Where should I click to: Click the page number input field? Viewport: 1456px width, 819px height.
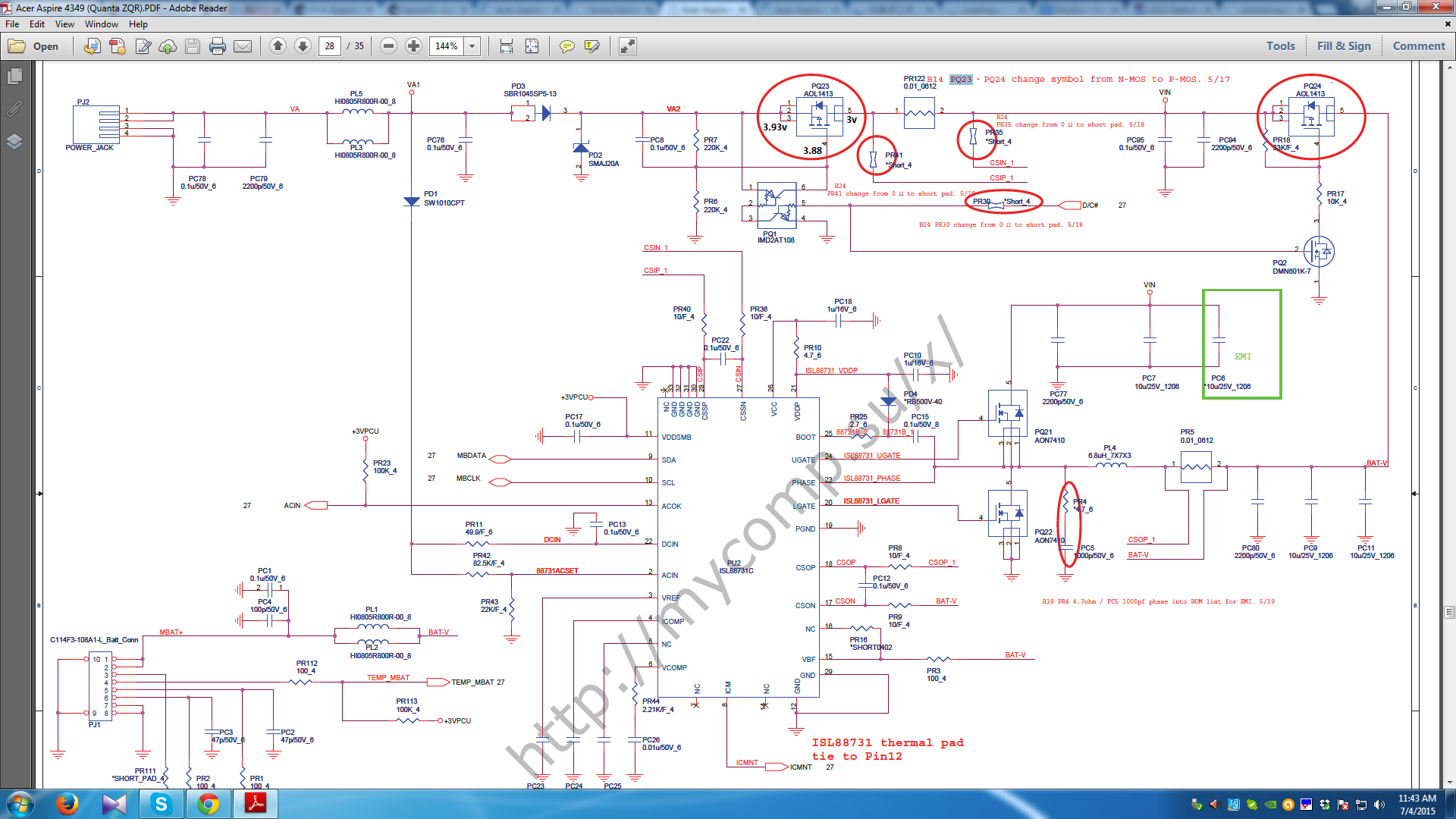pos(330,46)
